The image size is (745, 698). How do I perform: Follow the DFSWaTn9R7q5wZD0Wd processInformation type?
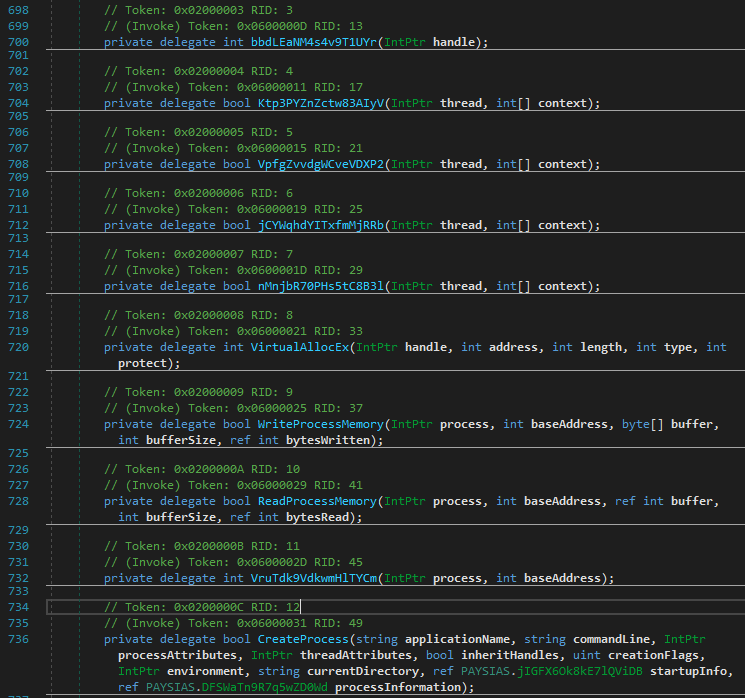[x=265, y=687]
